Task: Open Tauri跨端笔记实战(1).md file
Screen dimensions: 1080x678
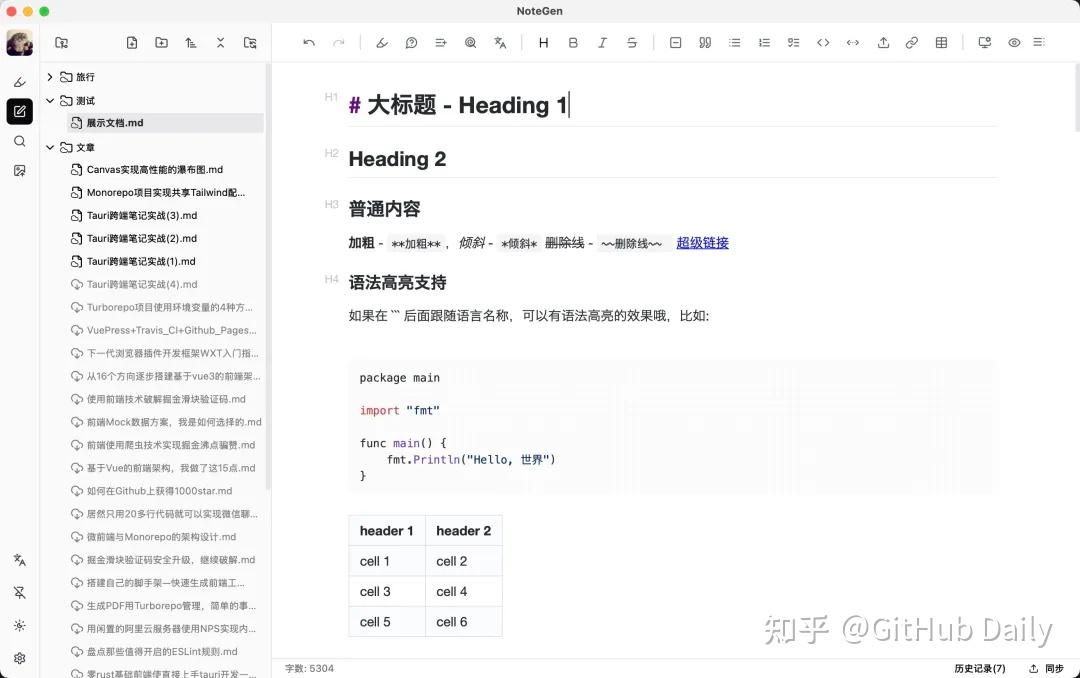Action: (141, 261)
